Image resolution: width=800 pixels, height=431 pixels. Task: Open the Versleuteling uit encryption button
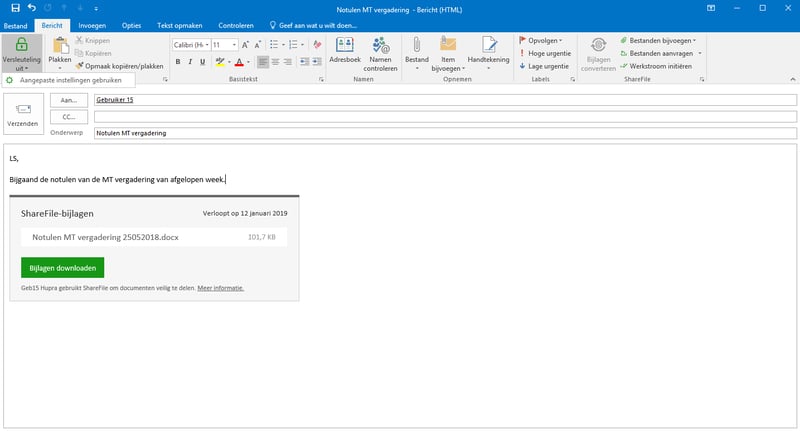[x=21, y=54]
